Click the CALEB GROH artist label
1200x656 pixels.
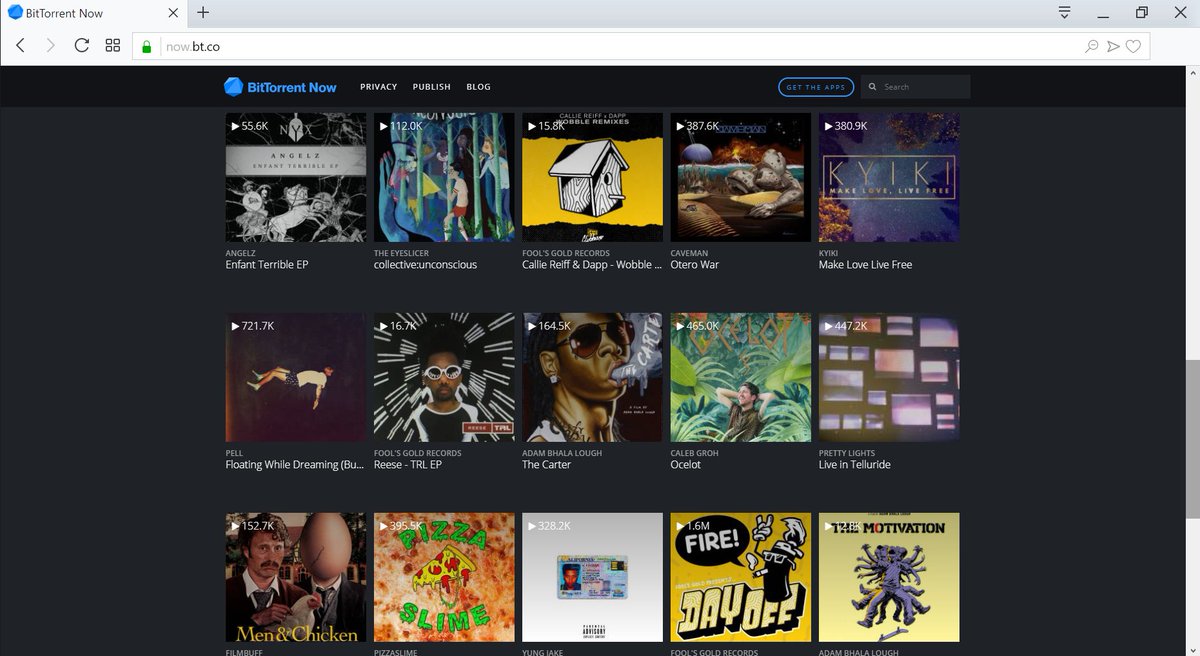click(695, 453)
